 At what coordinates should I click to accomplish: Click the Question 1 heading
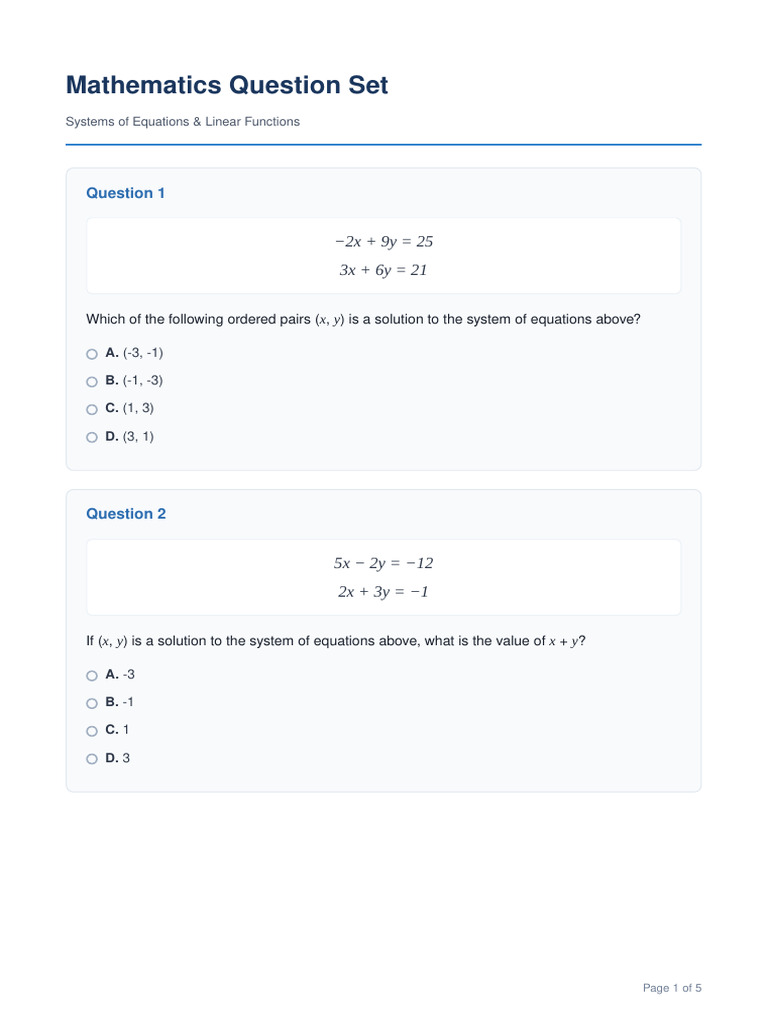pyautogui.click(x=125, y=193)
